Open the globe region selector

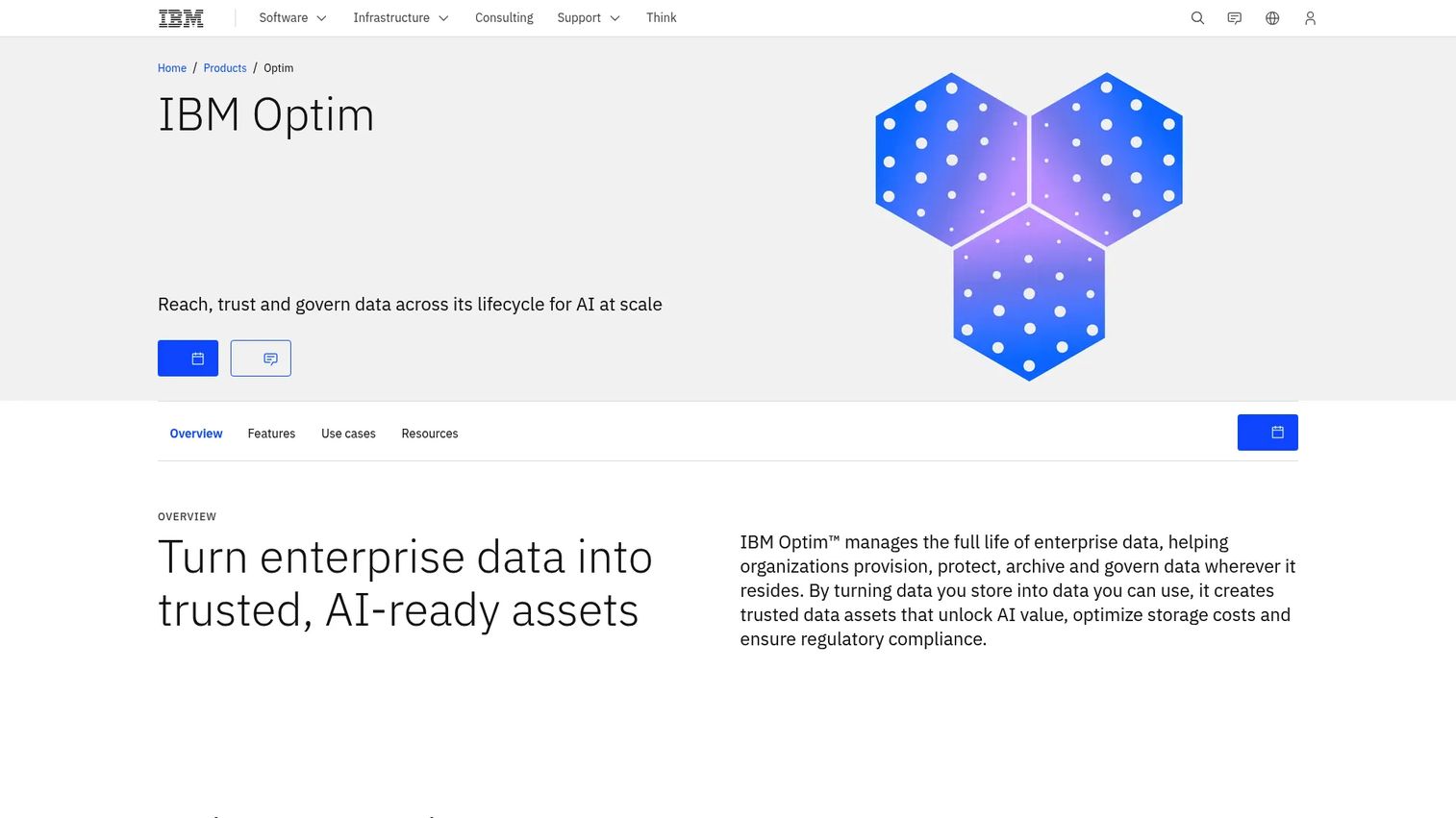pyautogui.click(x=1272, y=18)
